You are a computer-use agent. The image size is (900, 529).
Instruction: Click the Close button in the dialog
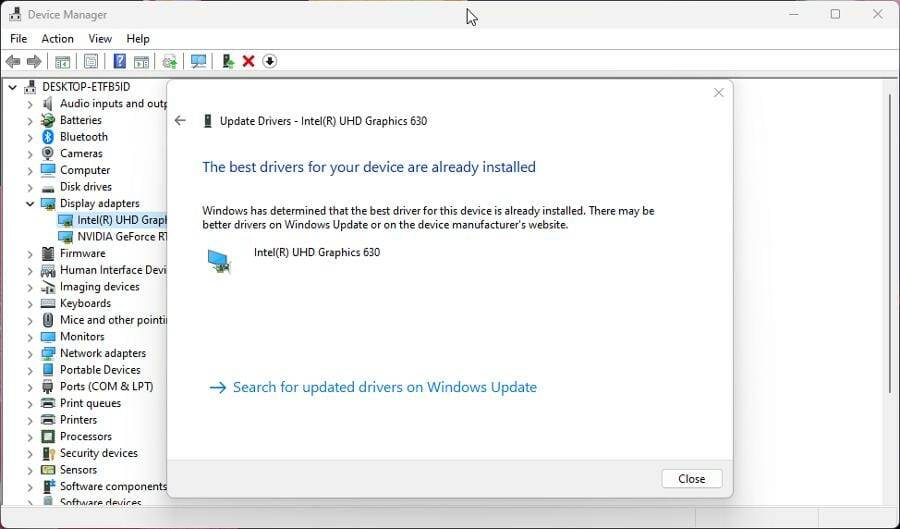(x=691, y=479)
